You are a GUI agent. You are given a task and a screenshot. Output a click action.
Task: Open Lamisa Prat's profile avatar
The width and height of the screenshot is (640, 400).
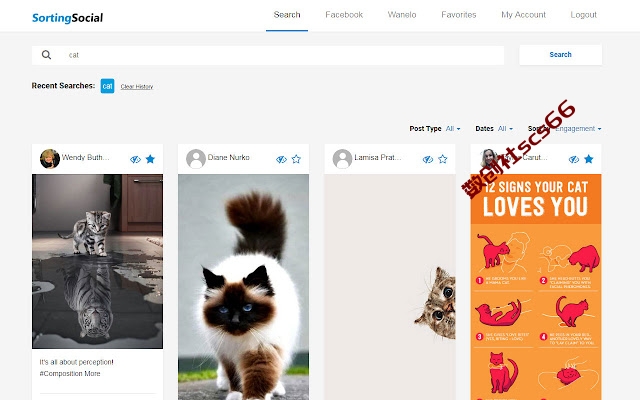pyautogui.click(x=342, y=159)
